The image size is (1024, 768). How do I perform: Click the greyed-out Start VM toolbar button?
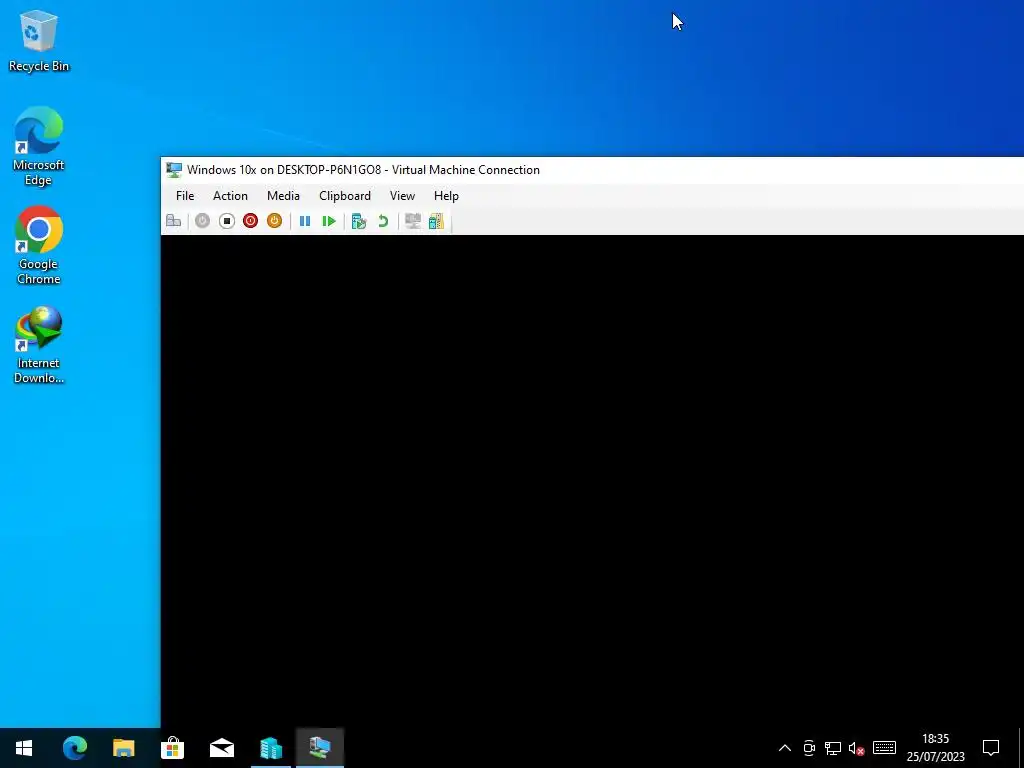pyautogui.click(x=202, y=221)
